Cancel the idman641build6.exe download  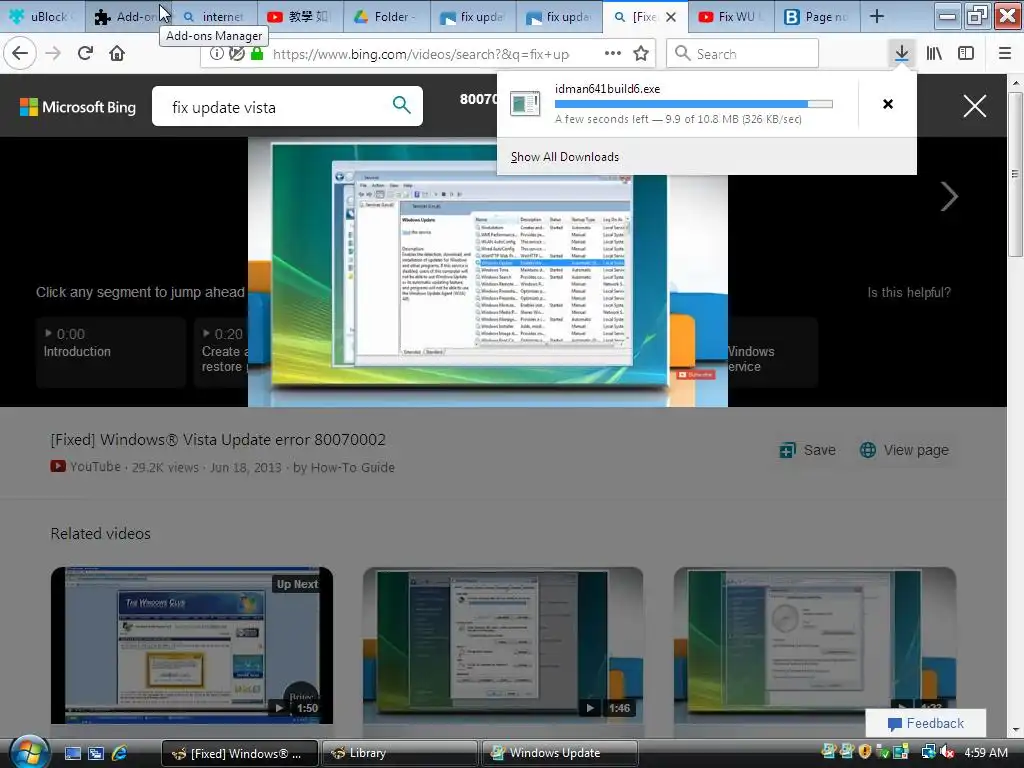point(888,104)
